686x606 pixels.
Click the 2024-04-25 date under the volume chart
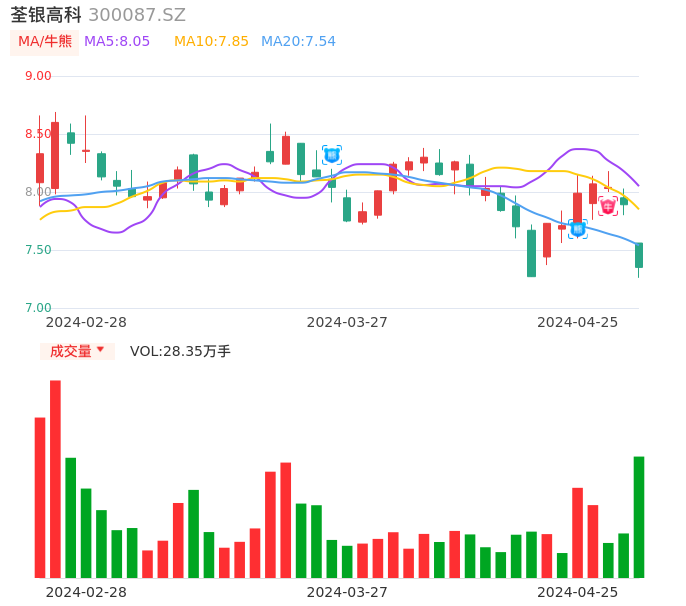pyautogui.click(x=578, y=592)
